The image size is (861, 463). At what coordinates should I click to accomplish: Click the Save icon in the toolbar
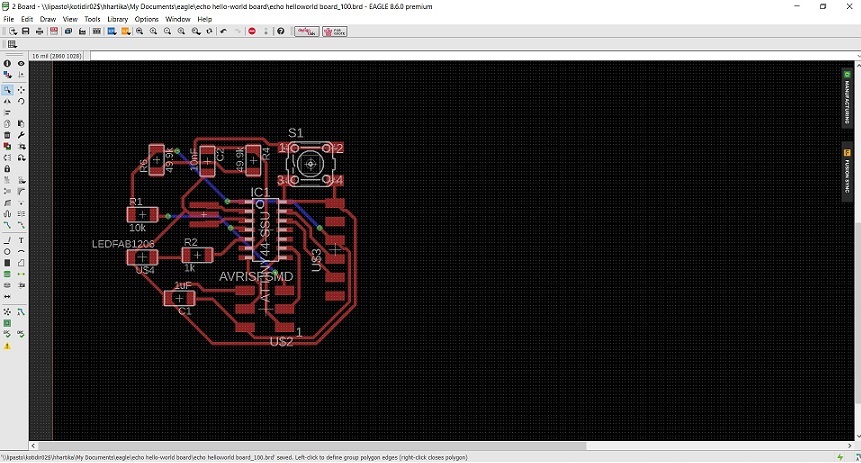tap(25, 31)
